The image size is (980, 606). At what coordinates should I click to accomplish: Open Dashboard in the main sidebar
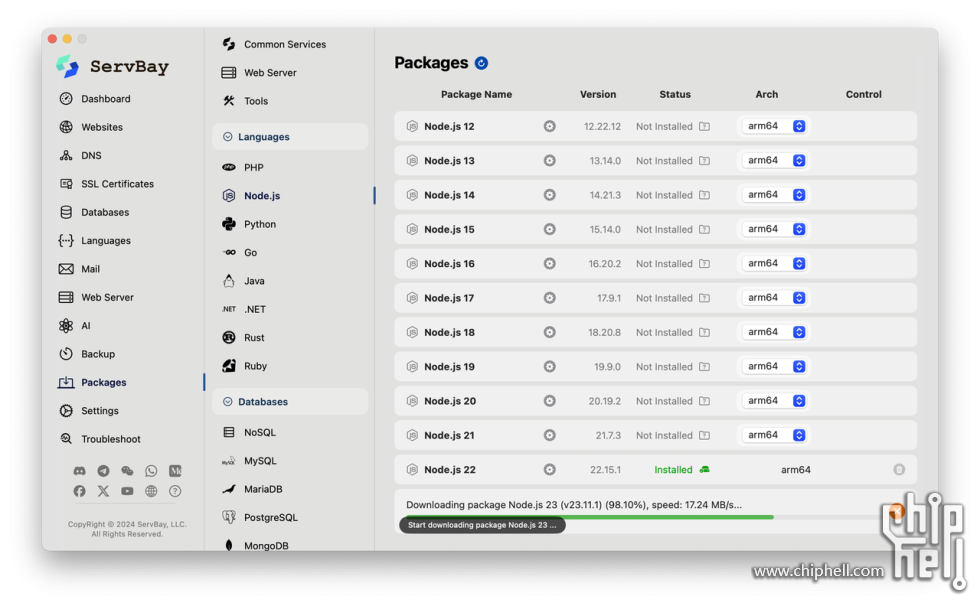point(95,99)
